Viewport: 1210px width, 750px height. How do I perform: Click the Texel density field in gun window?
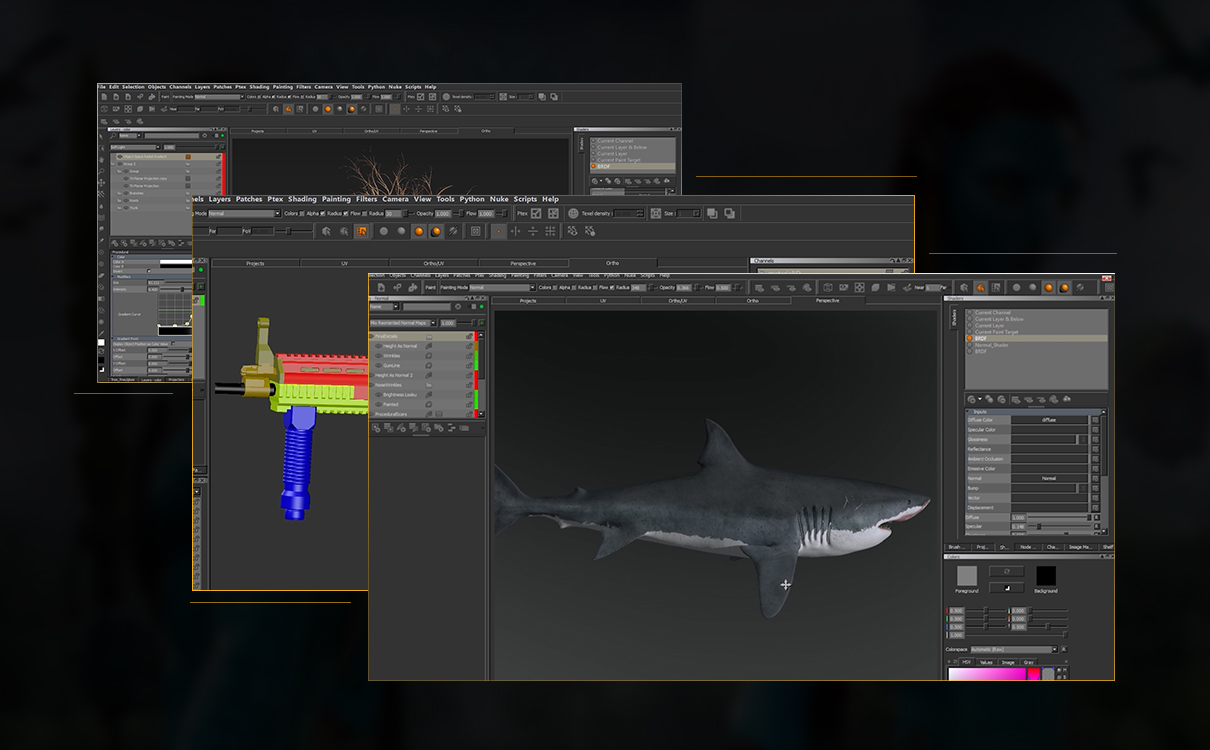(627, 213)
